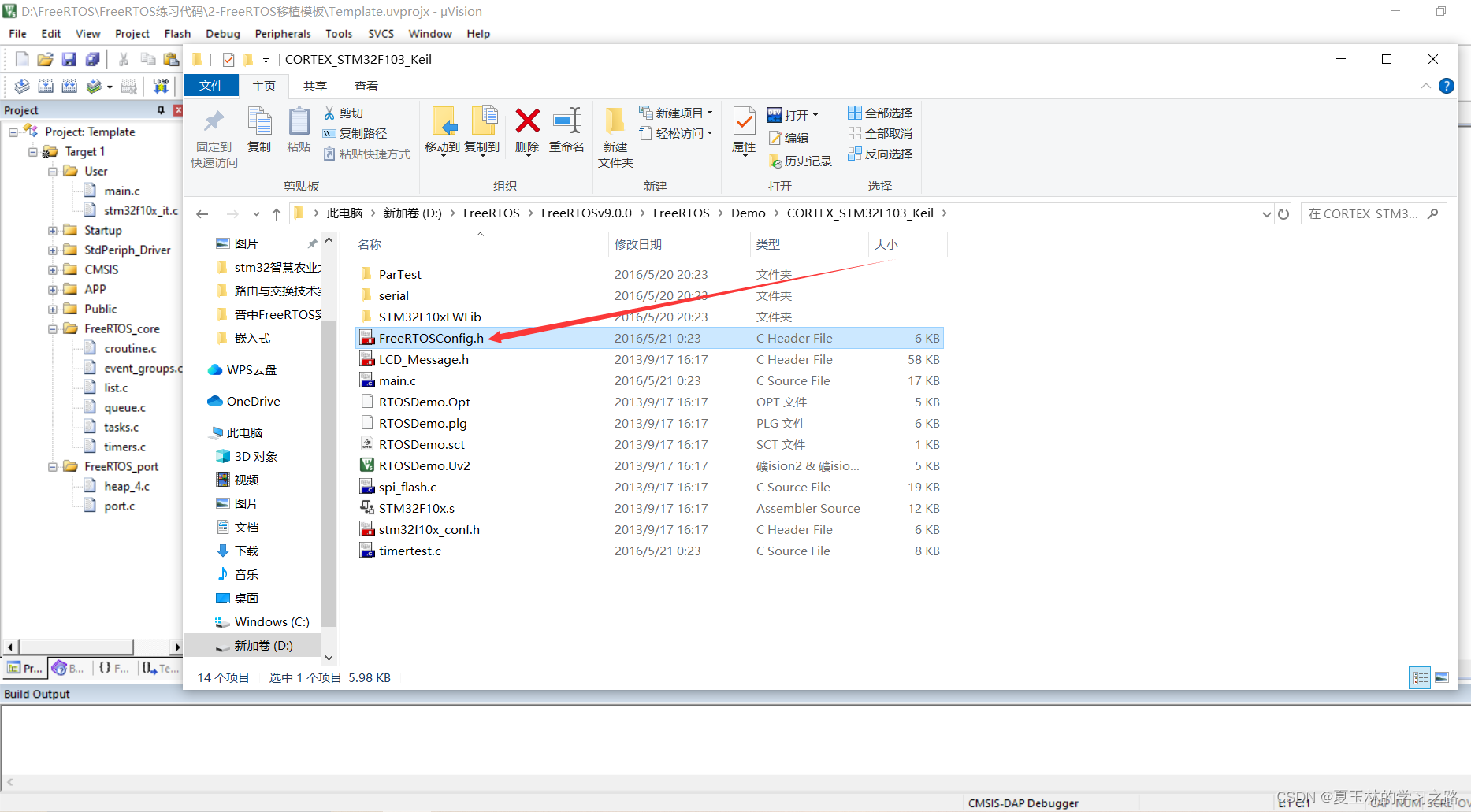Click the Cut (剪切) command in ribbon
Screen dimensions: 1471x812
tap(344, 113)
